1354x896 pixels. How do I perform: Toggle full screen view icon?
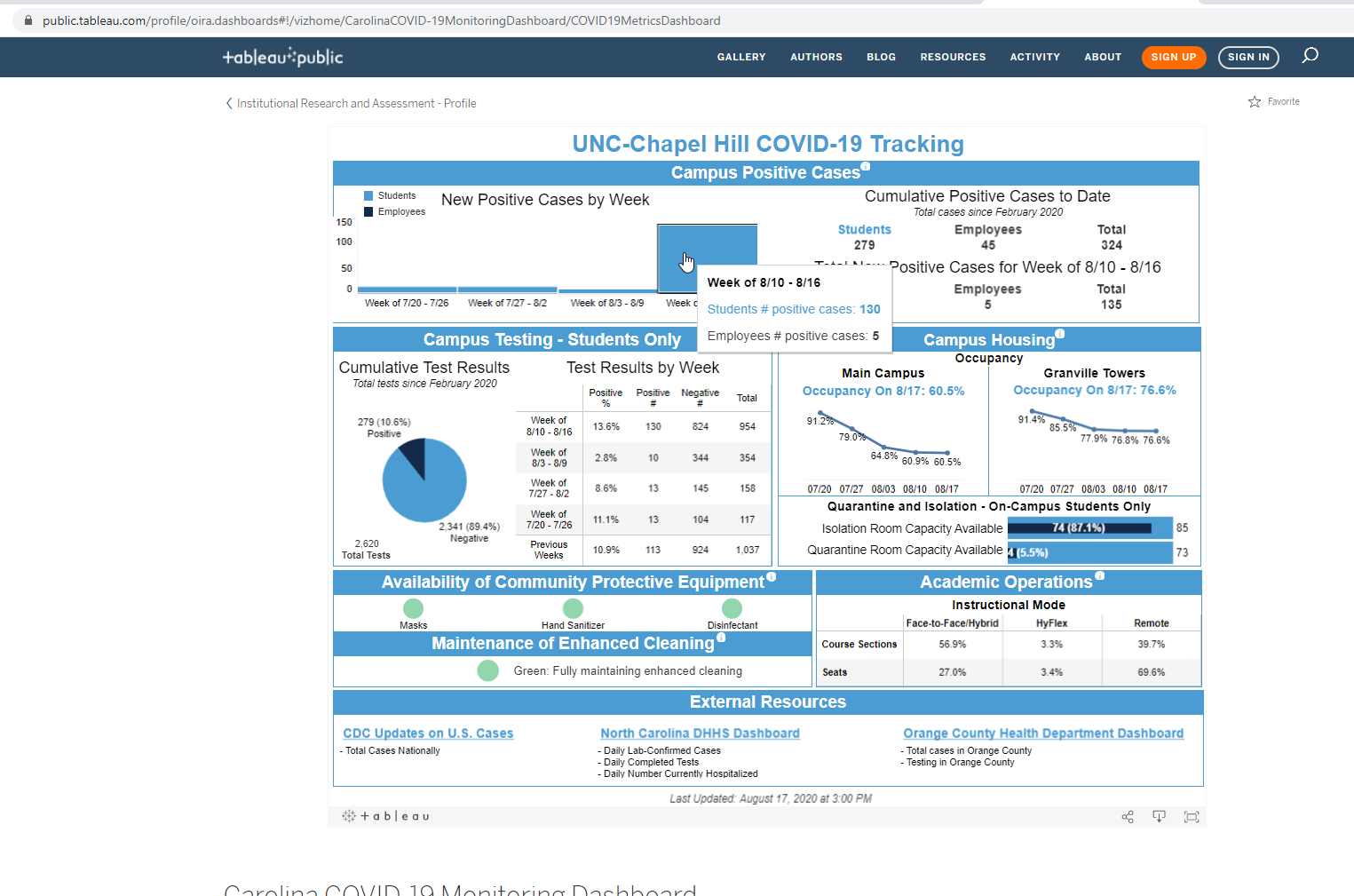pyautogui.click(x=1192, y=817)
